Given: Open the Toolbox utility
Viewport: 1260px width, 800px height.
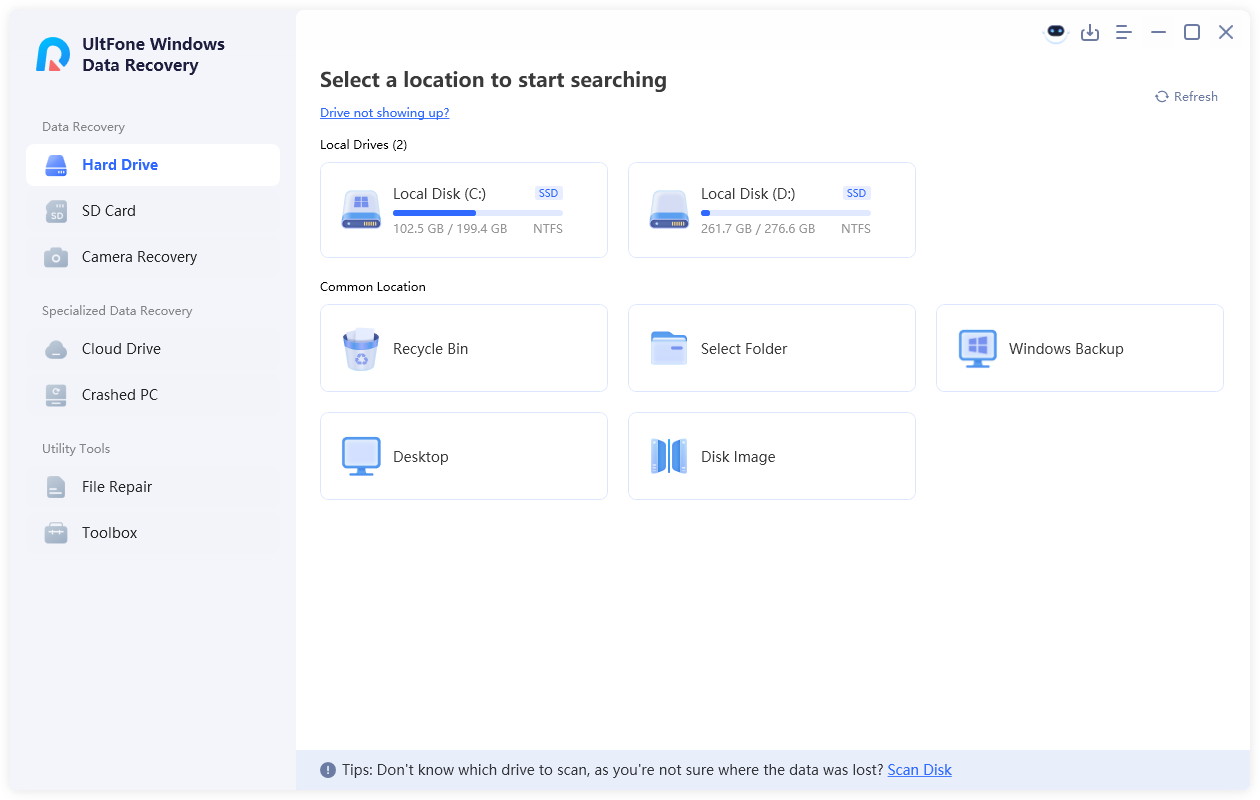Looking at the screenshot, I should point(109,533).
